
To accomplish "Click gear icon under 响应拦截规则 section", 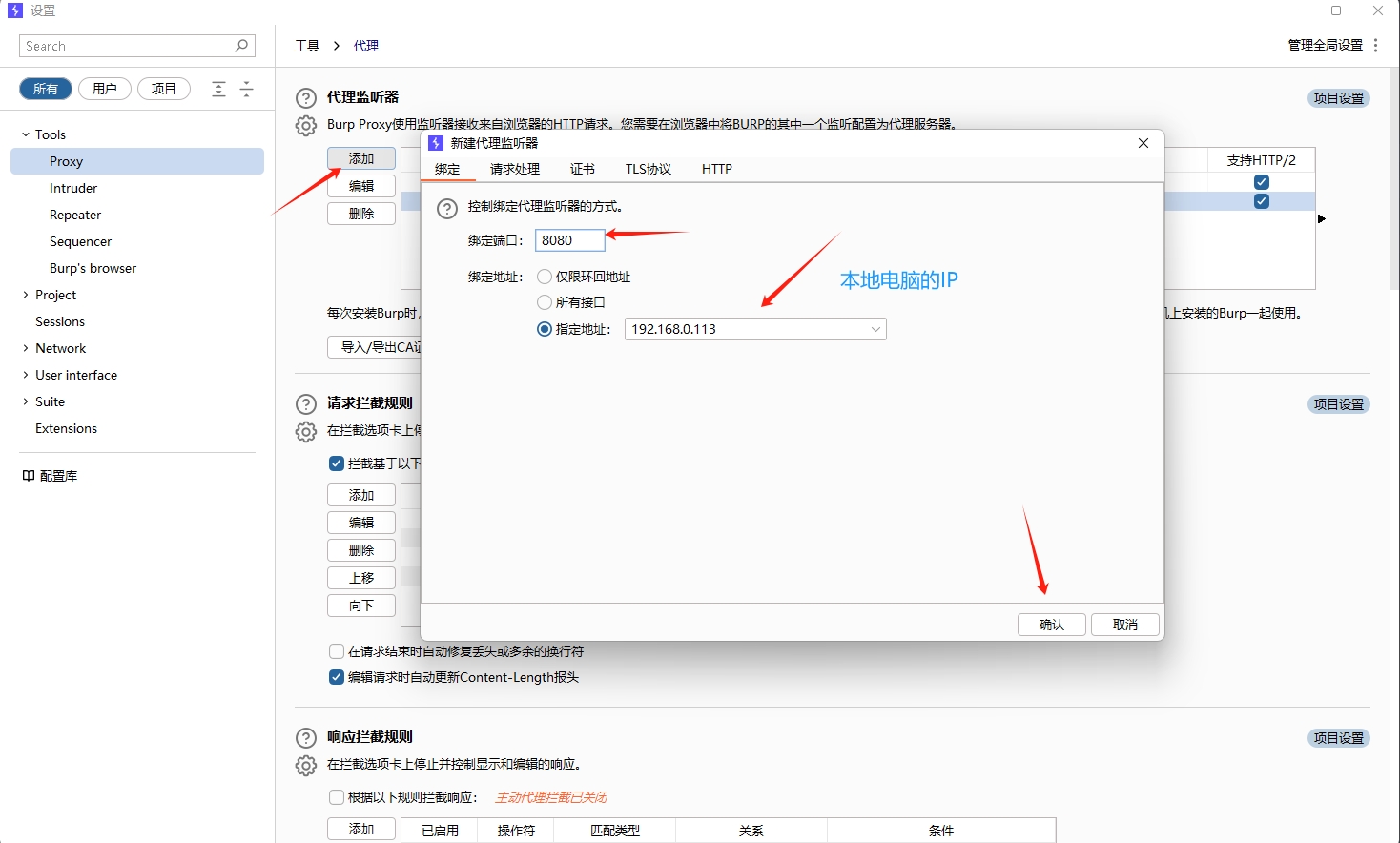I will coord(305,765).
